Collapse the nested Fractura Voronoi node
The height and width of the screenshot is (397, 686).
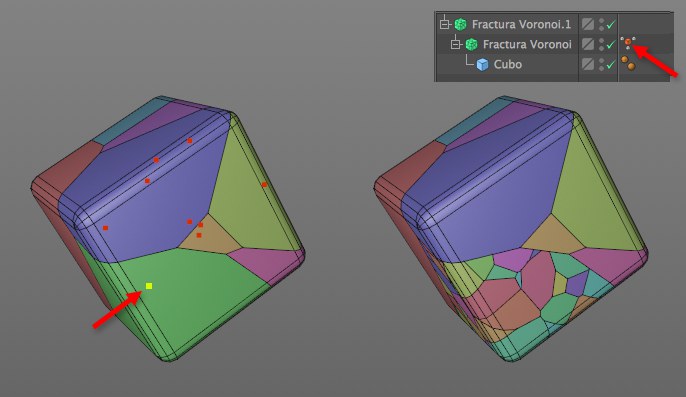(x=456, y=44)
